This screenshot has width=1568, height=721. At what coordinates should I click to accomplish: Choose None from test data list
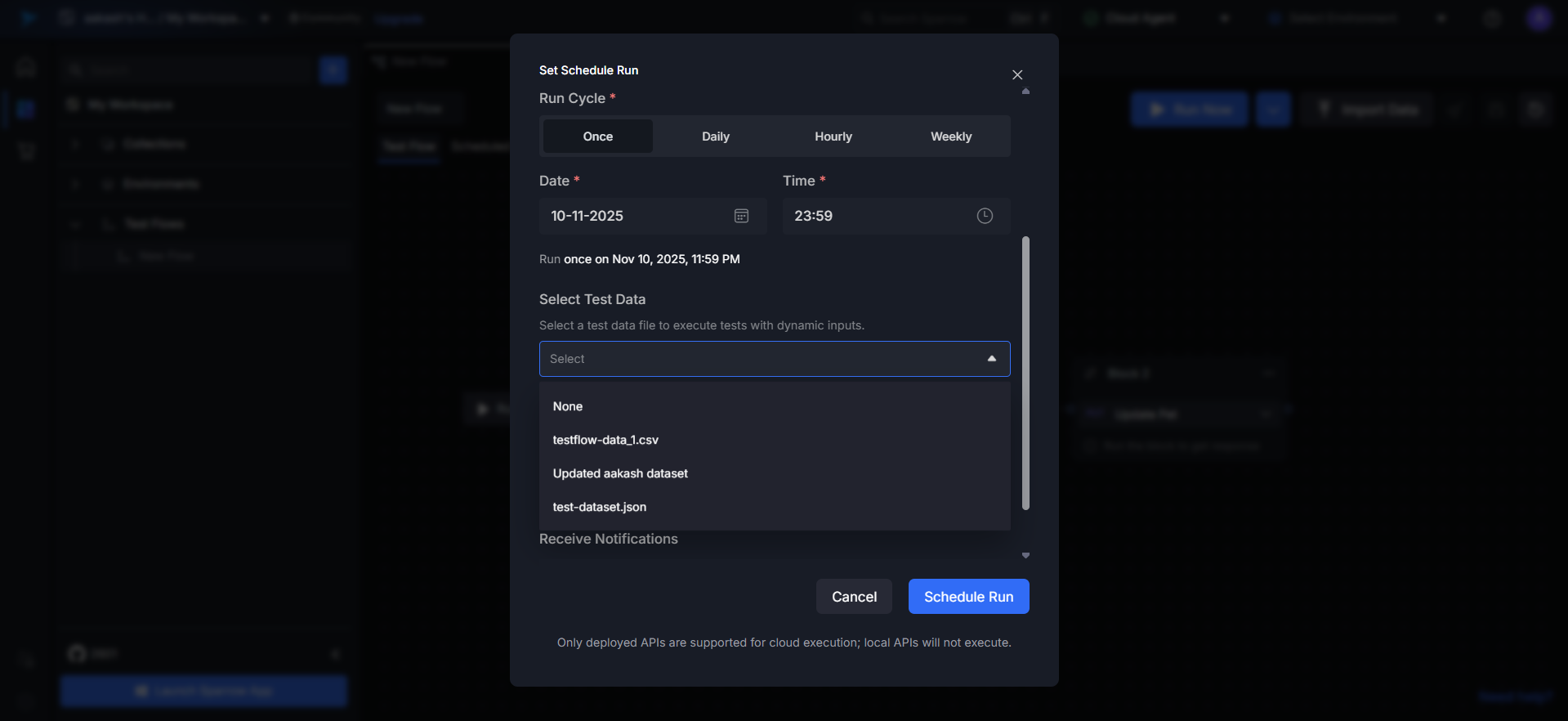coord(568,406)
